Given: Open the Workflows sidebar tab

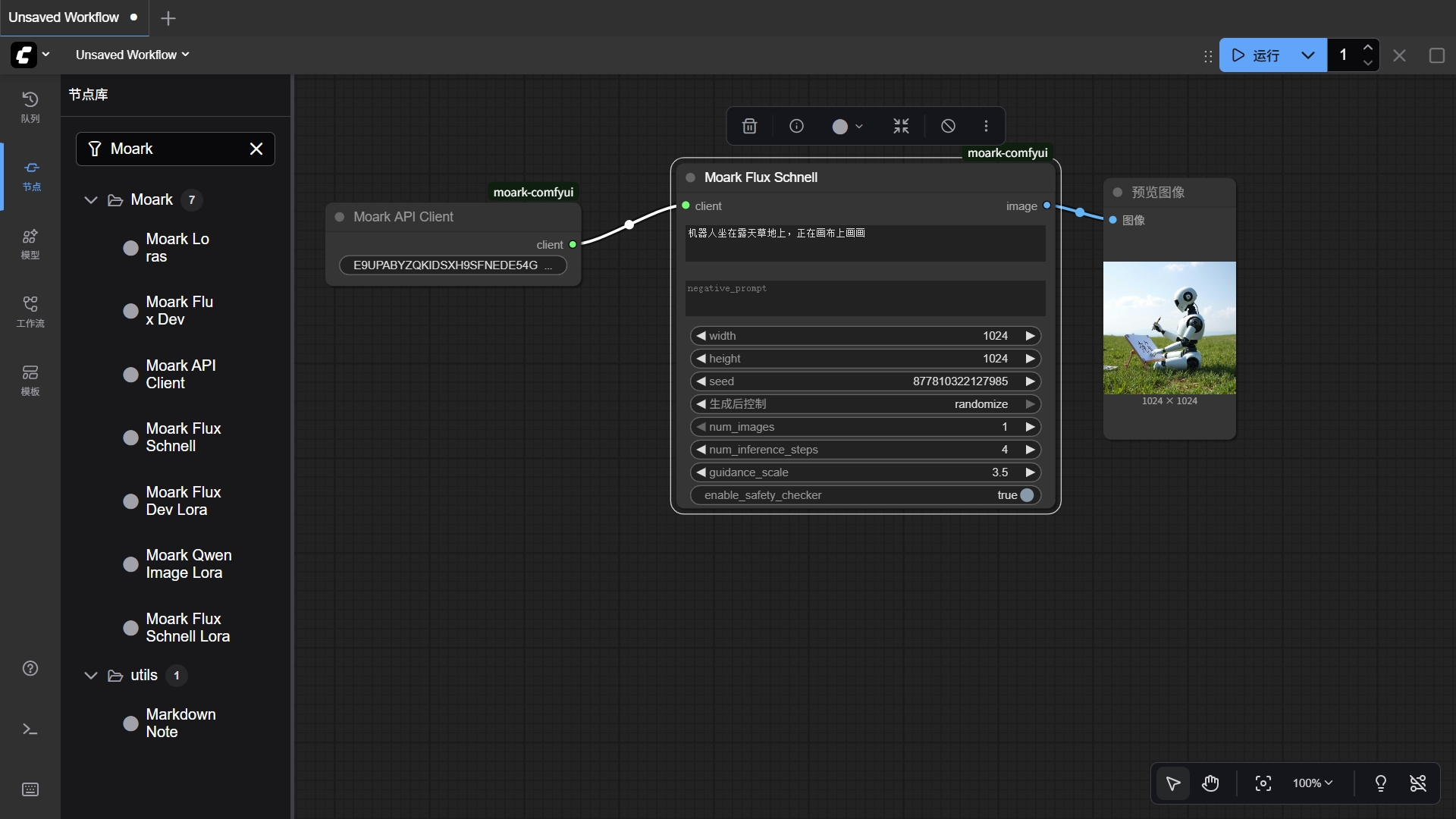Looking at the screenshot, I should pyautogui.click(x=30, y=312).
